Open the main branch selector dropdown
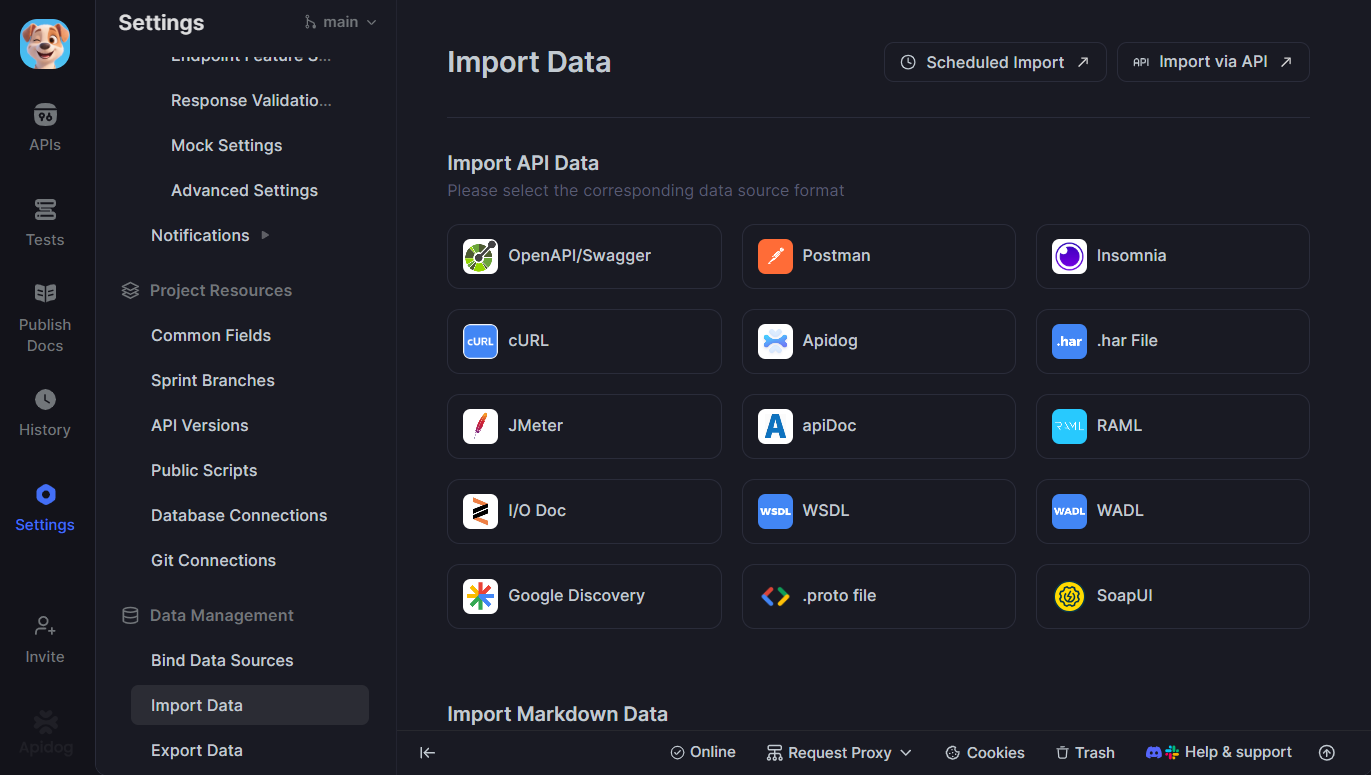Screen dimensions: 1371x775 coord(340,21)
